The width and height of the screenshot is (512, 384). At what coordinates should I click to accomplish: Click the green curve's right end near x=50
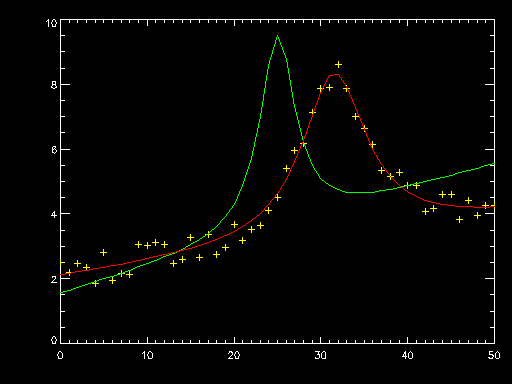(493, 164)
